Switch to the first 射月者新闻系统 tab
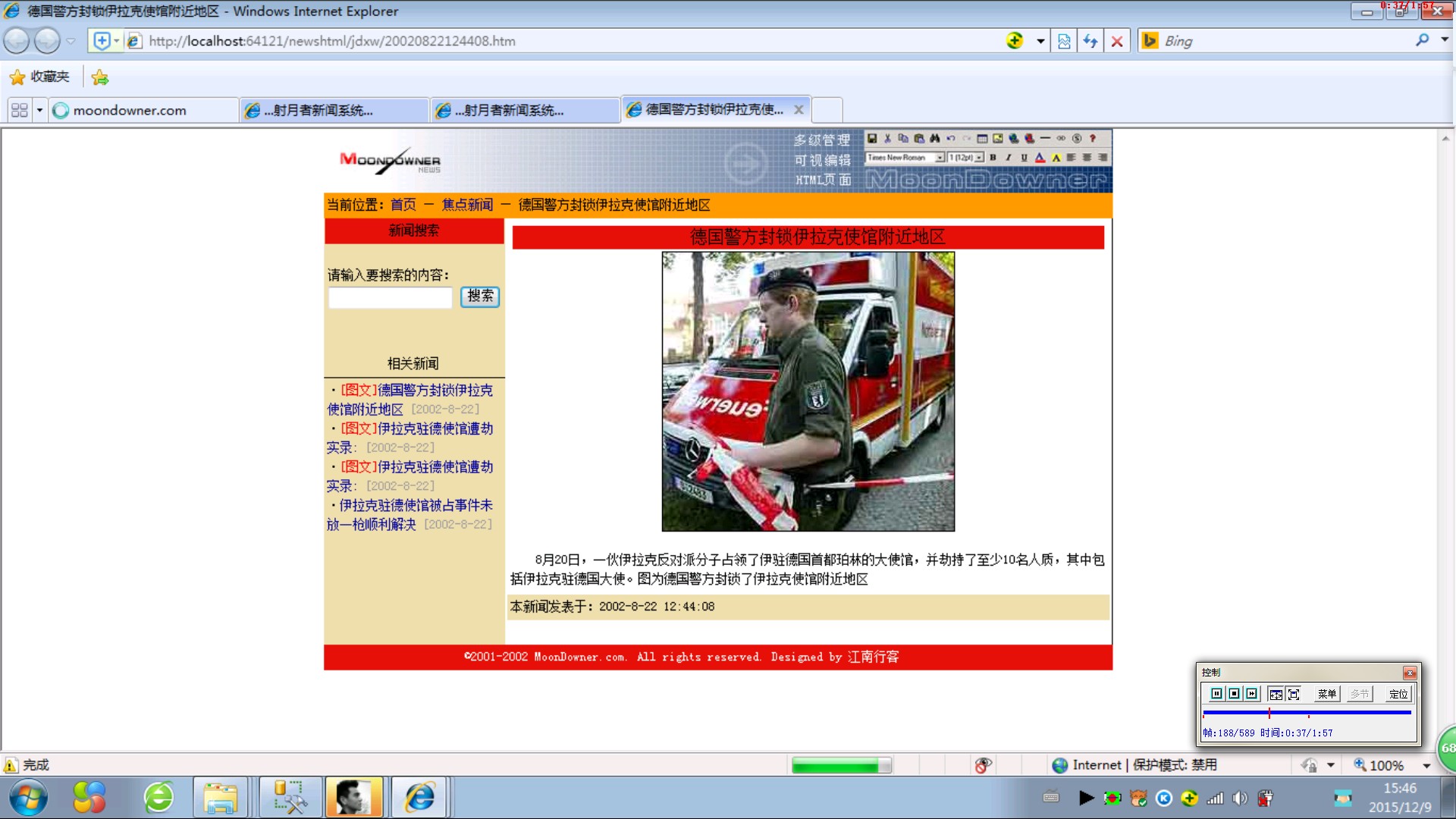This screenshot has height=819, width=1456. pos(334,110)
